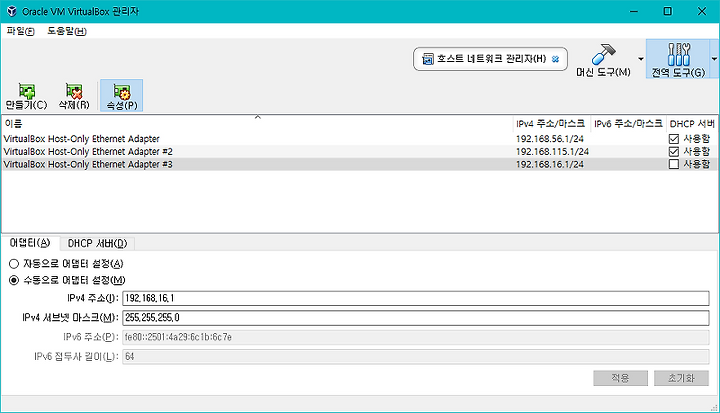Screen dimensions: 720x413
Task: Maximize the VirtualBox Manager window
Action: 668,11
